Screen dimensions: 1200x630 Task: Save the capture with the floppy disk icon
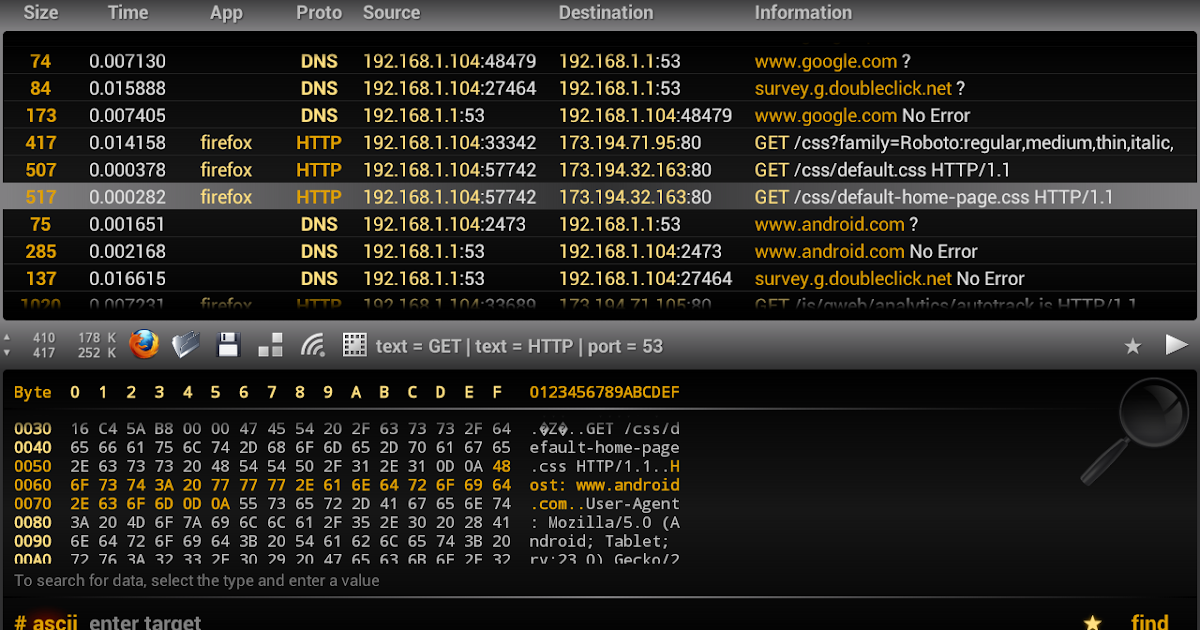(x=228, y=343)
